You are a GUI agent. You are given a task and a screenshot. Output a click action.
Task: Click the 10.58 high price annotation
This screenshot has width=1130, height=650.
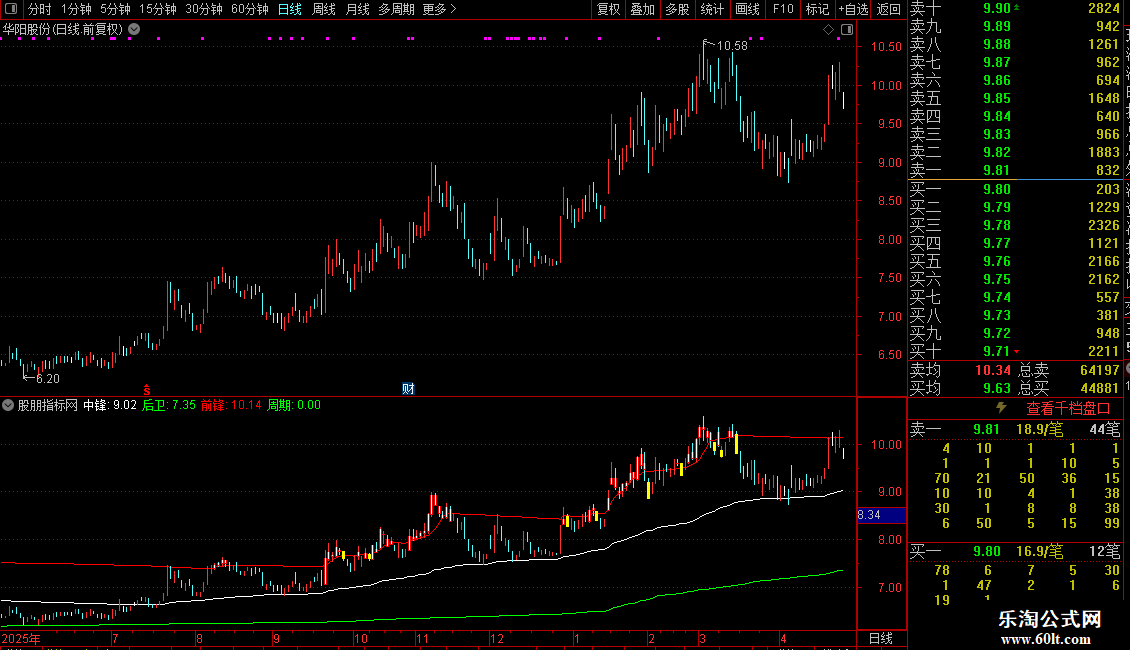732,46
